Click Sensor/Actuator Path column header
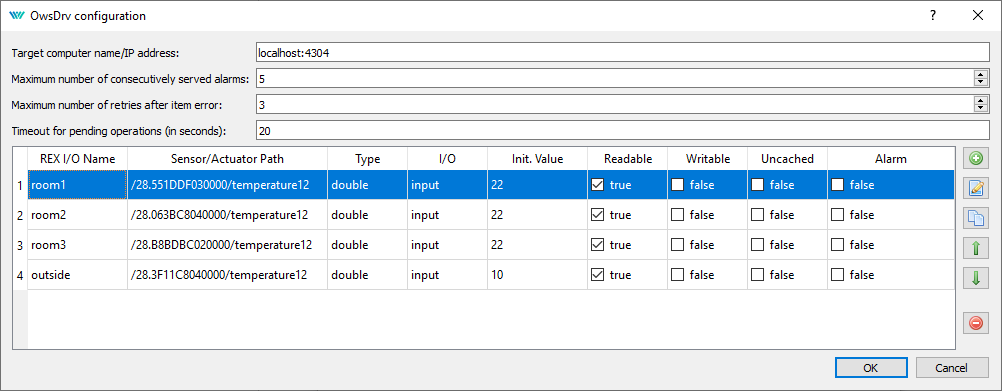 pos(227,159)
